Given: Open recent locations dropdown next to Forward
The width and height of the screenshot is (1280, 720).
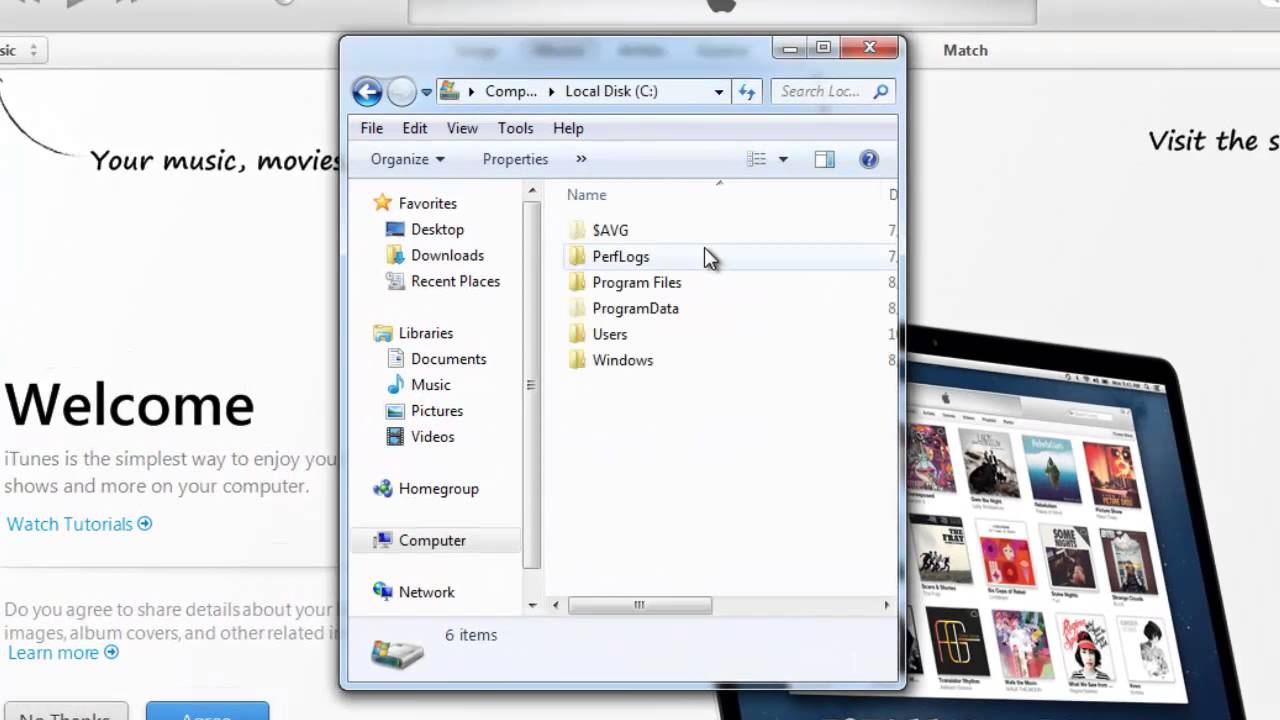Looking at the screenshot, I should (426, 92).
